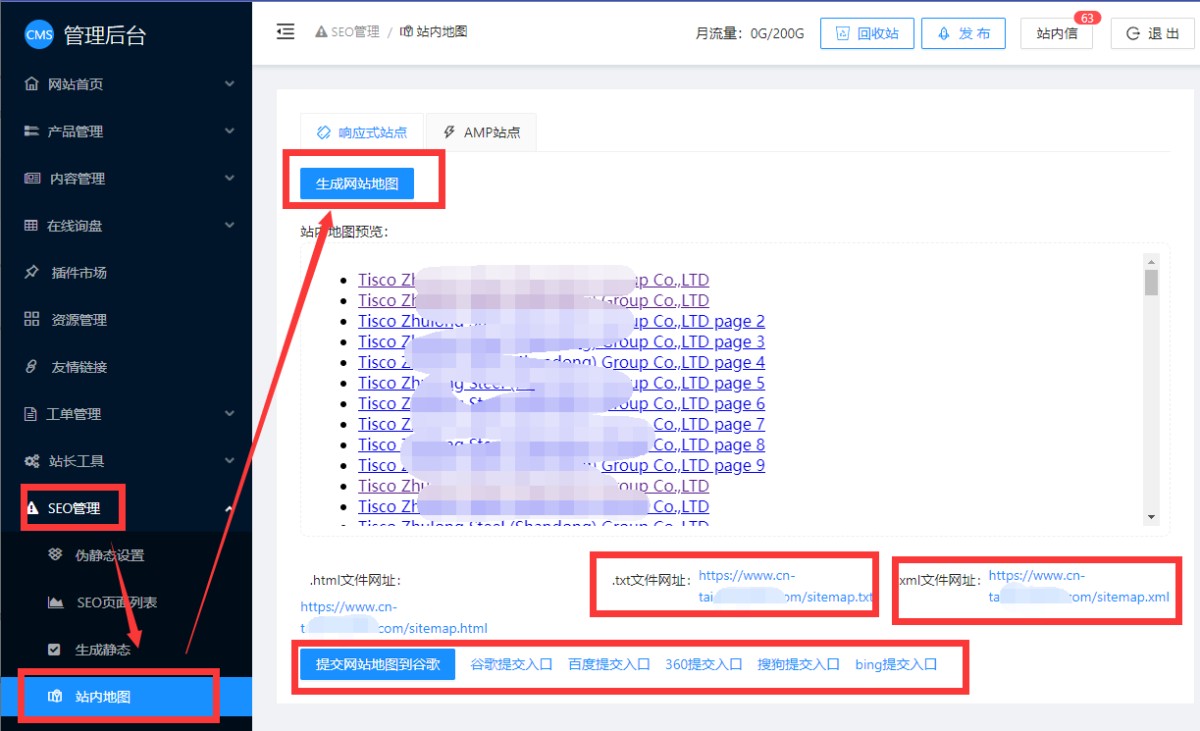Switch to the AMP站点 tab
This screenshot has width=1200, height=731.
[480, 132]
